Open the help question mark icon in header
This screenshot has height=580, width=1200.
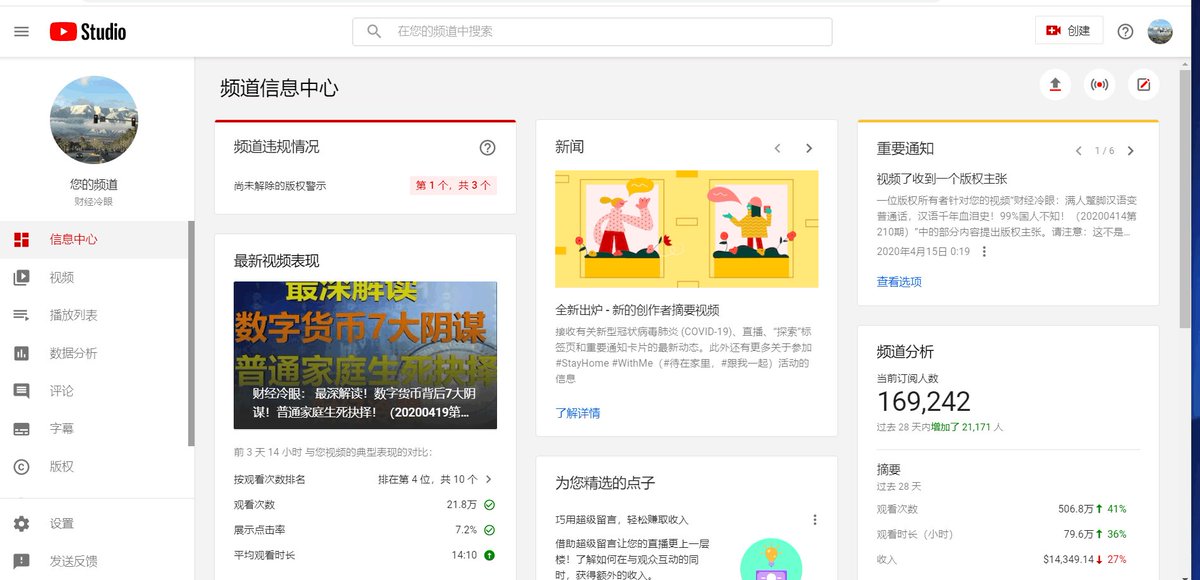point(1125,31)
